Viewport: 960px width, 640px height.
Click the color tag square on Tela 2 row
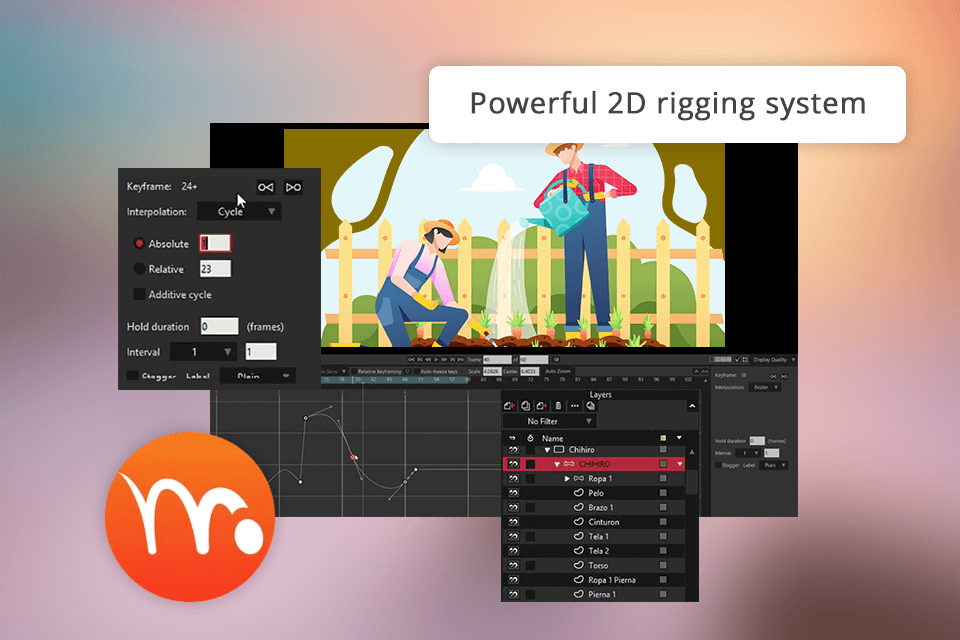[x=663, y=551]
